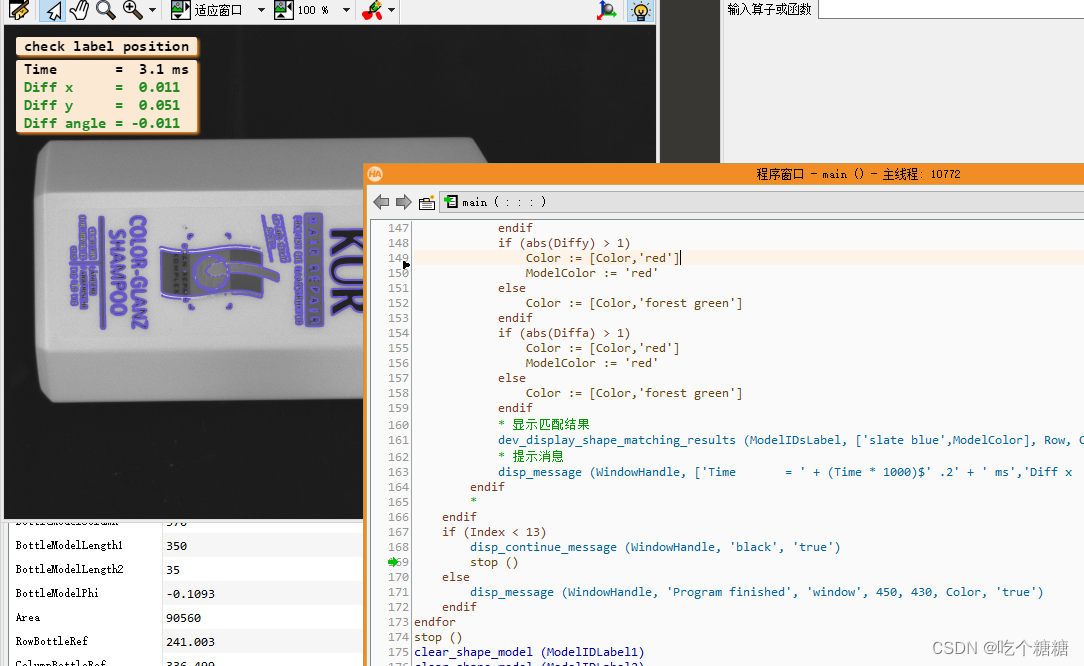Open the main ( : : : ) procedure selector
This screenshot has height=666, width=1084.
pos(762,202)
